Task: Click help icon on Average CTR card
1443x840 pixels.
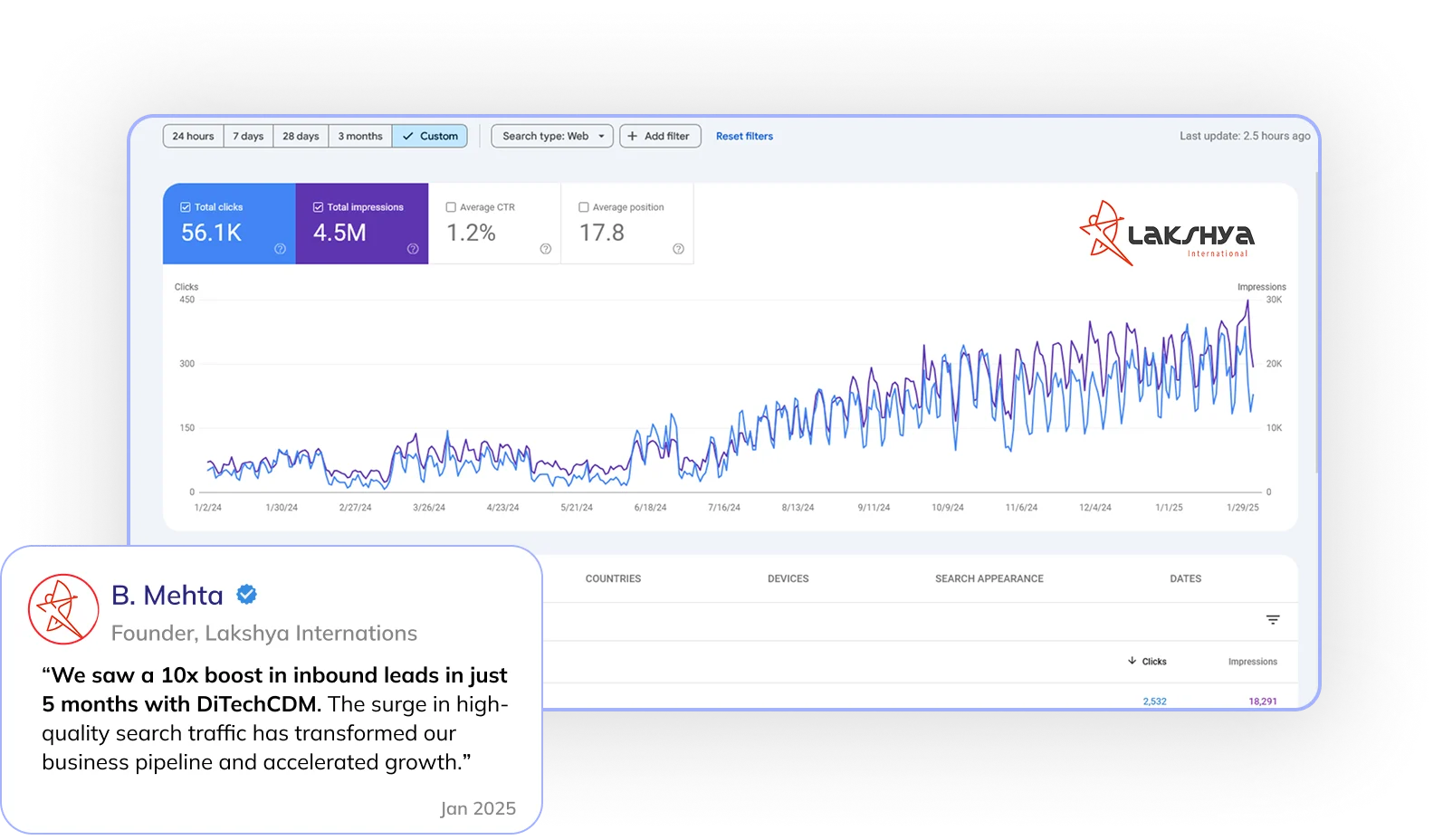Action: [x=546, y=249]
